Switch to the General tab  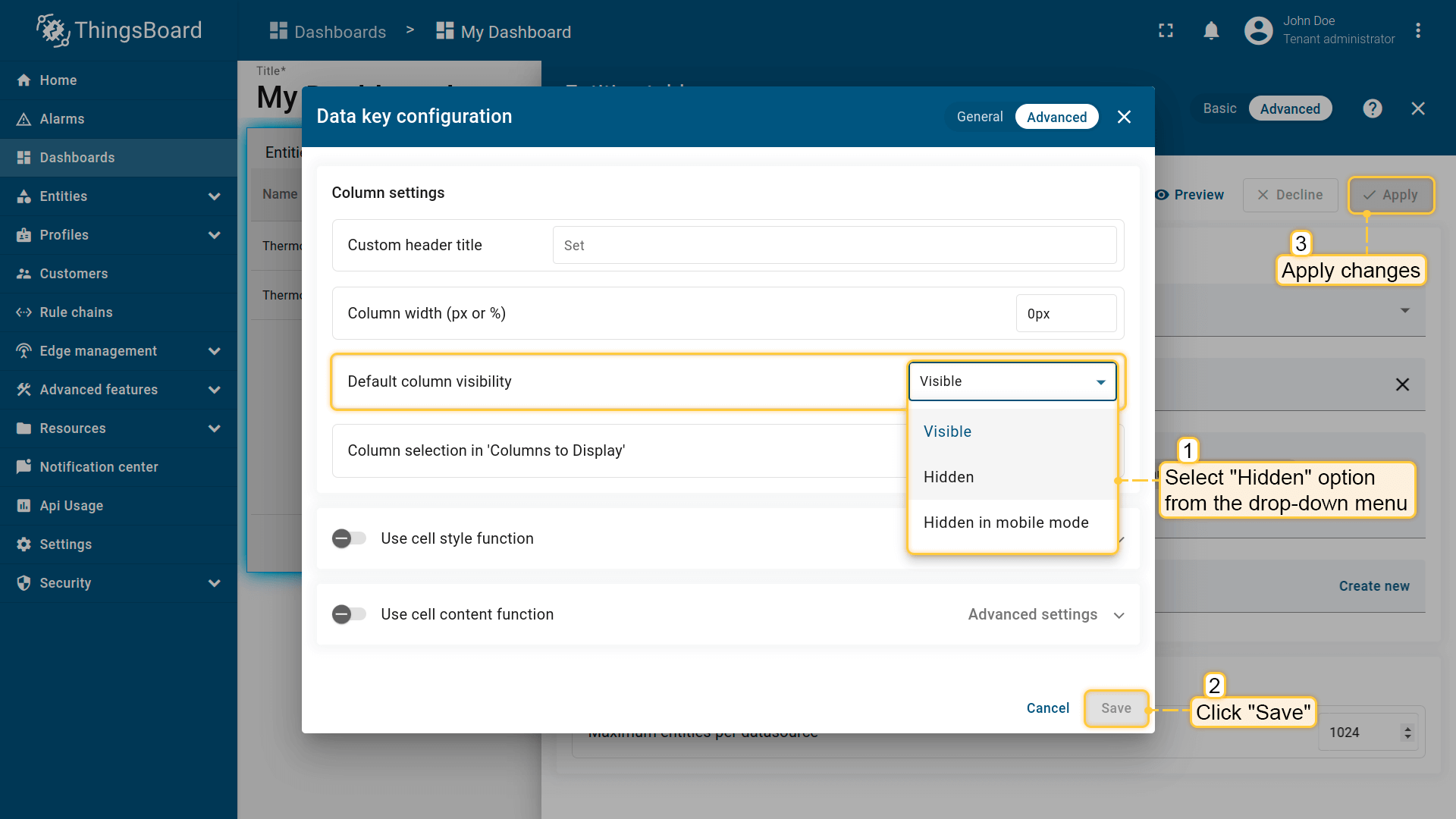(979, 117)
